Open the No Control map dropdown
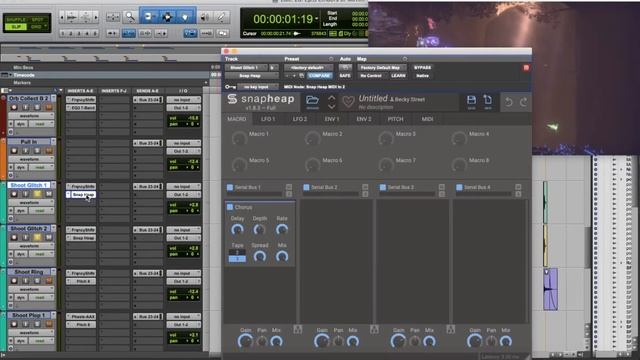640x360 pixels. [371, 76]
